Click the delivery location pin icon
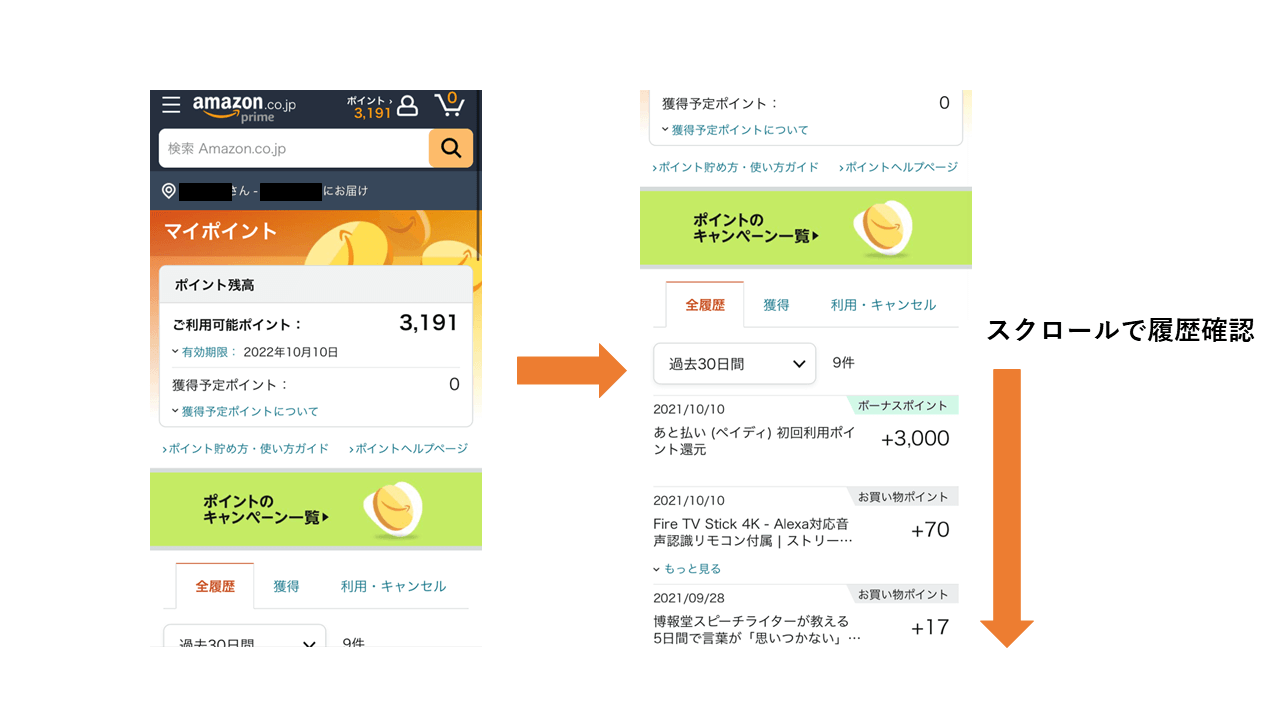 tap(170, 190)
